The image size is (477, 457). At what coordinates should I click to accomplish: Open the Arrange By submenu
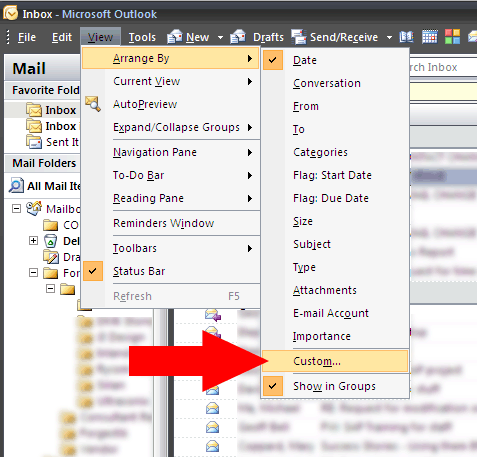pyautogui.click(x=171, y=58)
